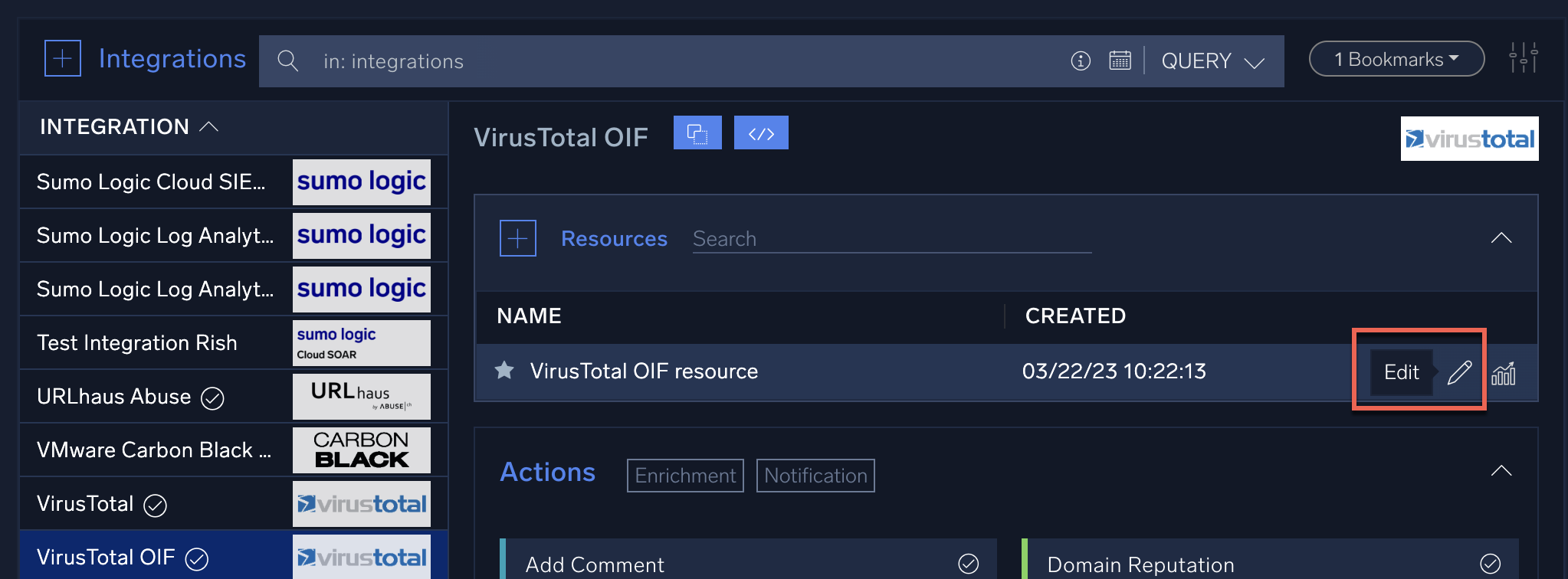This screenshot has height=579, width=1568.
Task: Filter actions by Notification
Action: click(x=815, y=476)
